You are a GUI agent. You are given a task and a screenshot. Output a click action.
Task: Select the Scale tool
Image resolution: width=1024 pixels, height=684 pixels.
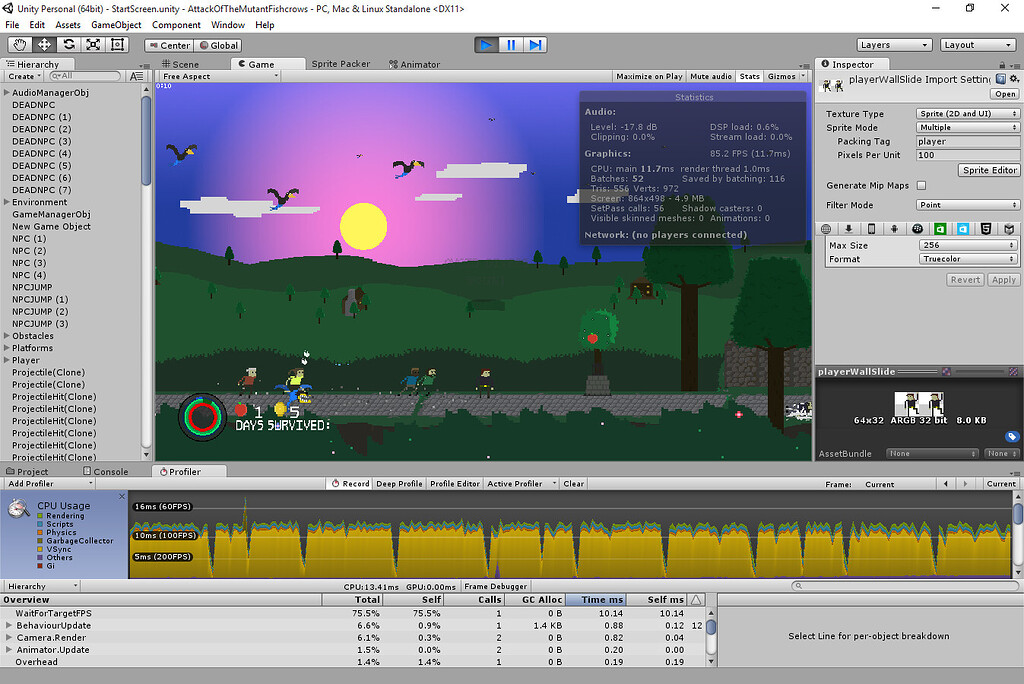tap(93, 45)
